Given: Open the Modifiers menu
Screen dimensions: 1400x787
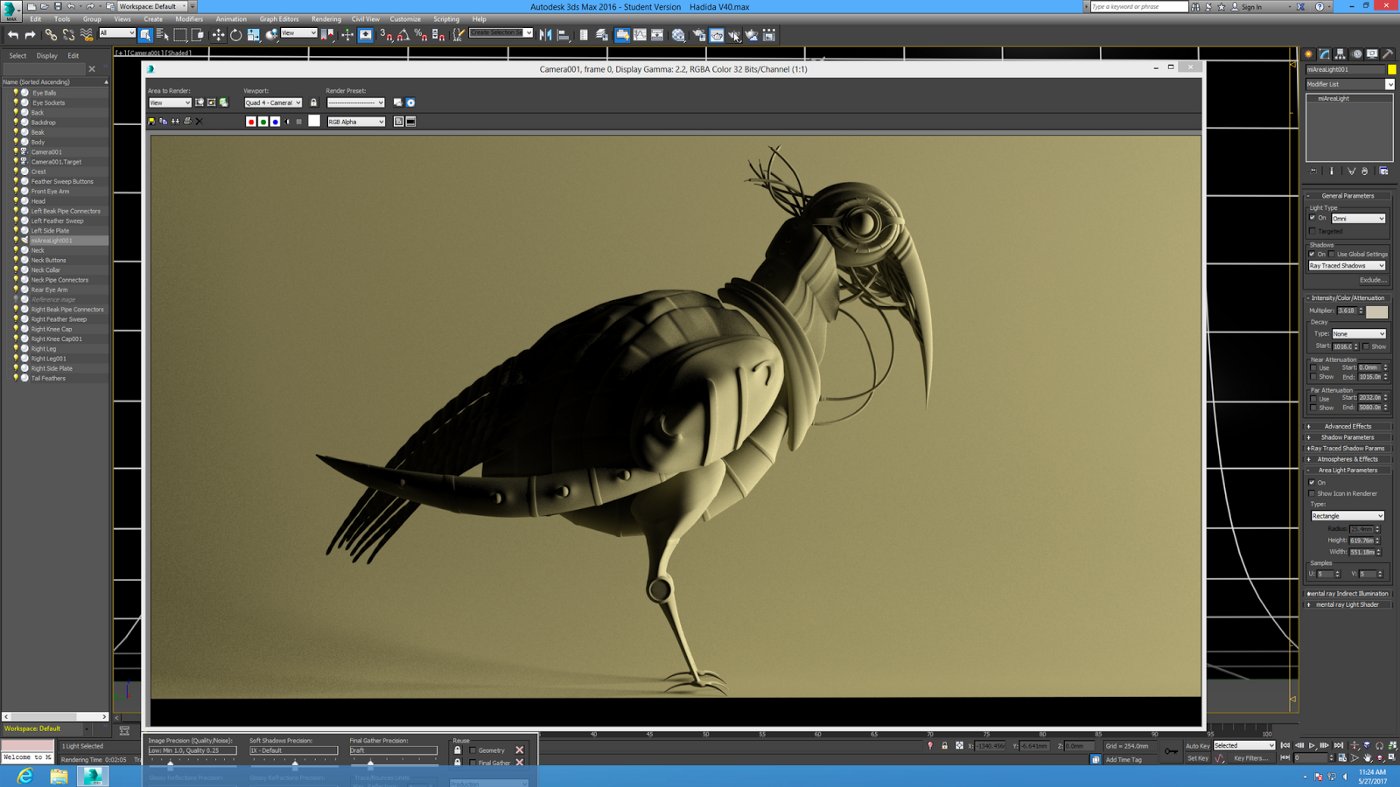Looking at the screenshot, I should (x=189, y=19).
